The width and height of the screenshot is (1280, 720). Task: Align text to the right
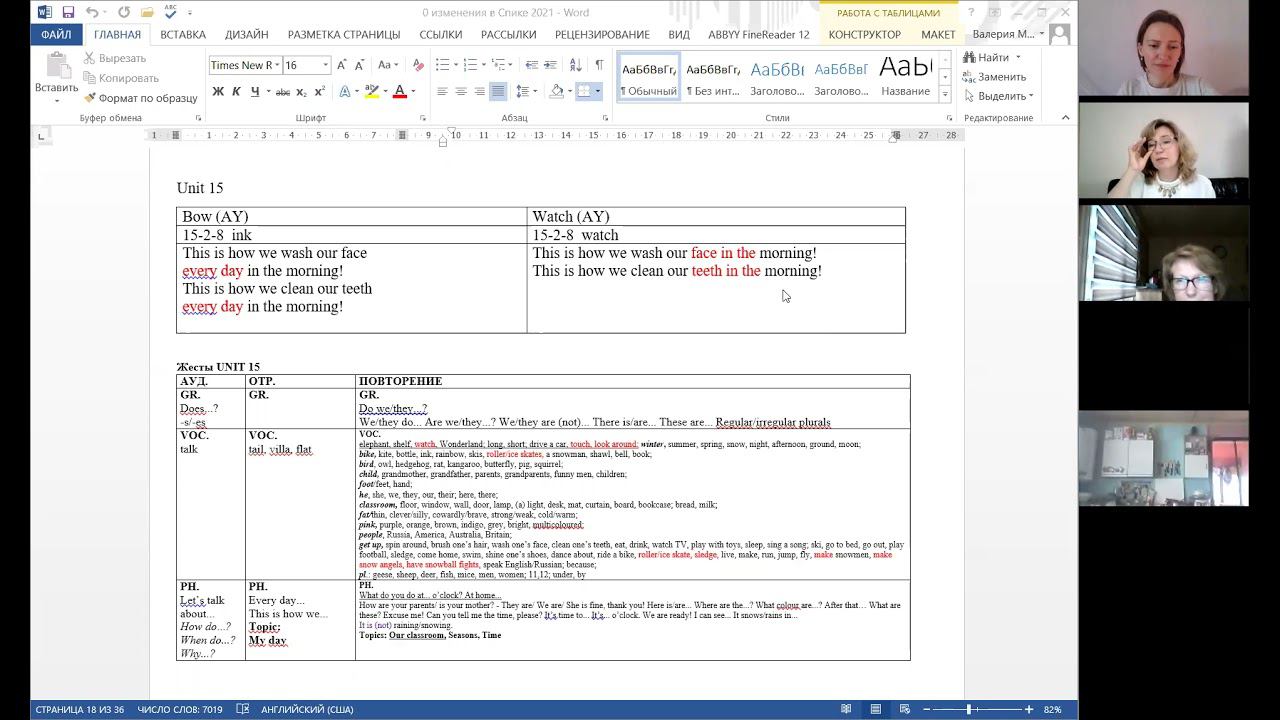479,92
